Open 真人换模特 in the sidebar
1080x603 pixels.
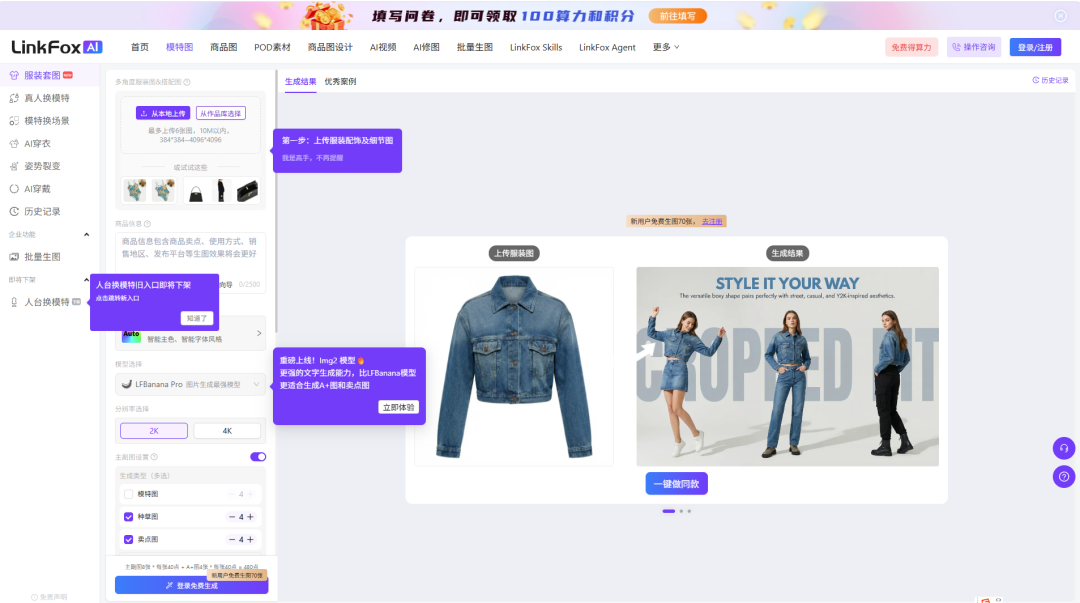click(39, 98)
